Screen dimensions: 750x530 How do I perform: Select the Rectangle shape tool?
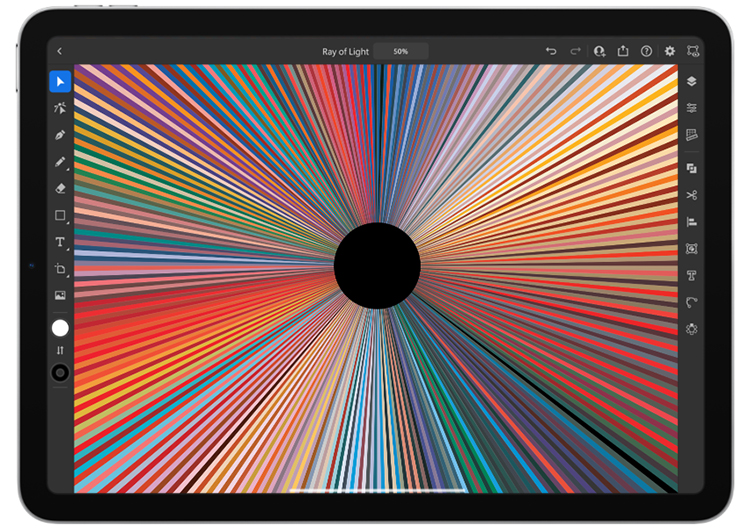(x=60, y=216)
